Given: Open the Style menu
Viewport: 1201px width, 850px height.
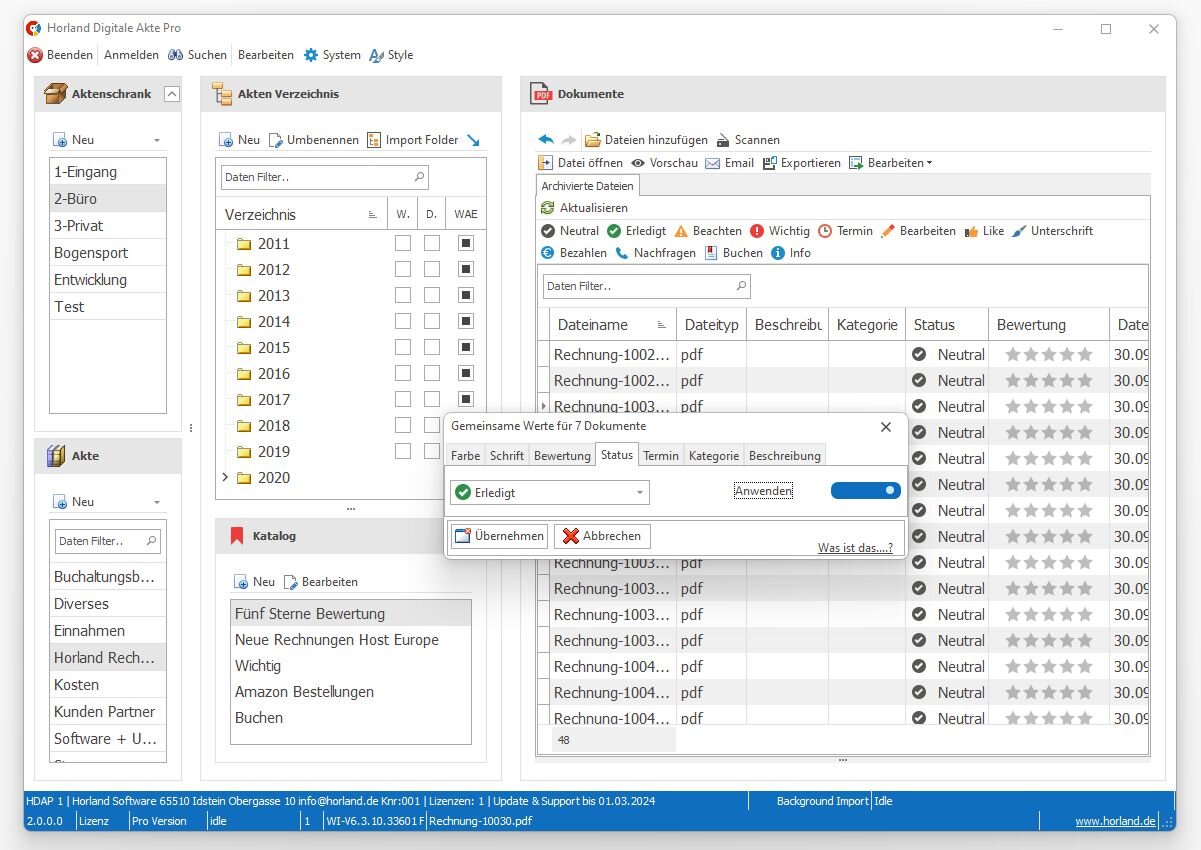Looking at the screenshot, I should tap(391, 55).
